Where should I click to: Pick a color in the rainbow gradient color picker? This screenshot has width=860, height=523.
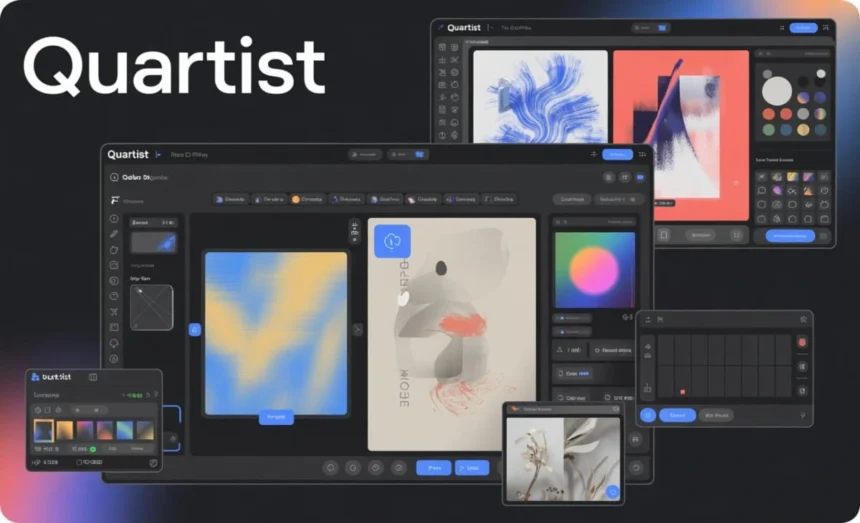point(595,270)
